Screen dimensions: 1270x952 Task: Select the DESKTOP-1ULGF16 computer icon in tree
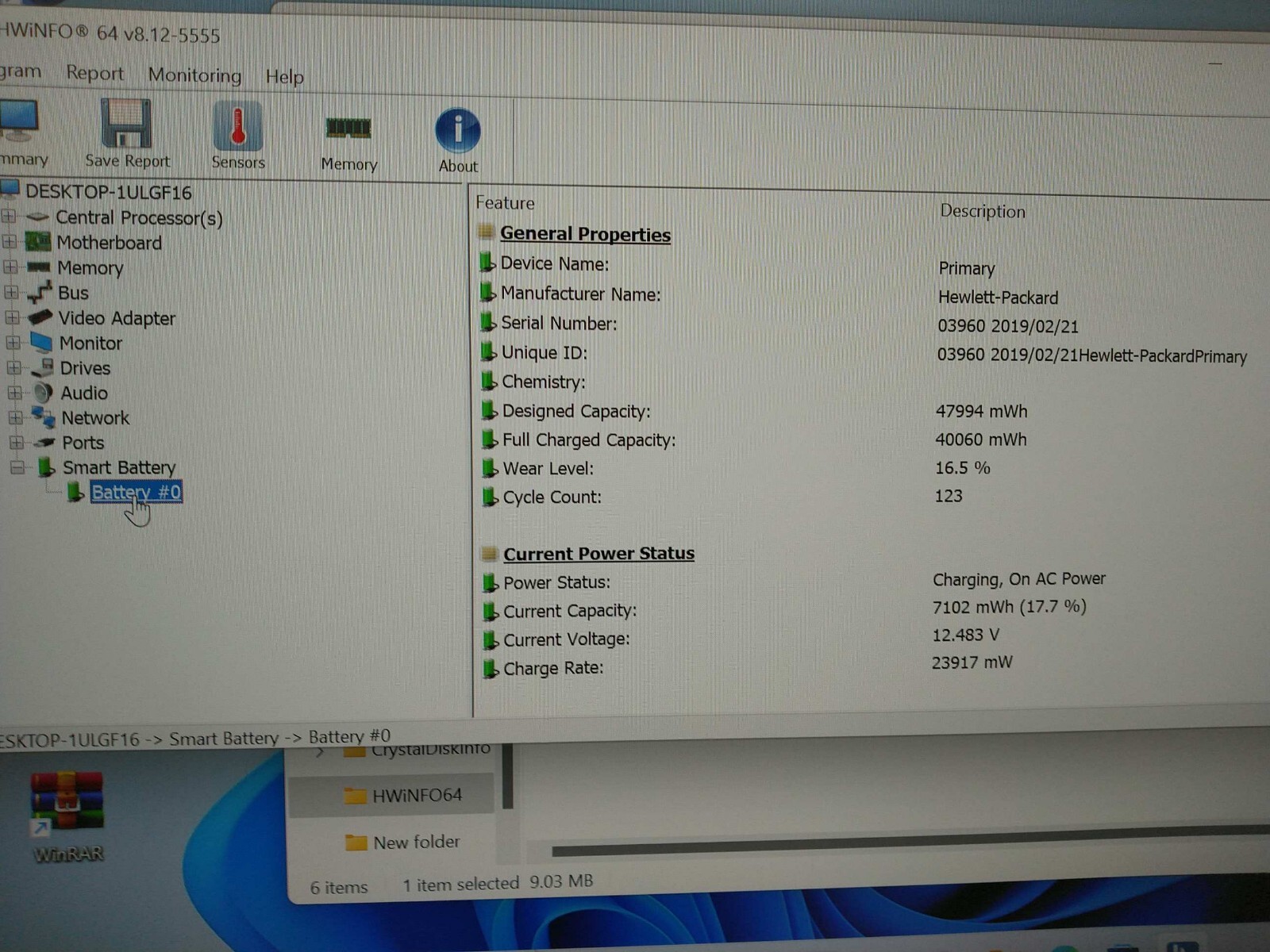pyautogui.click(x=10, y=189)
